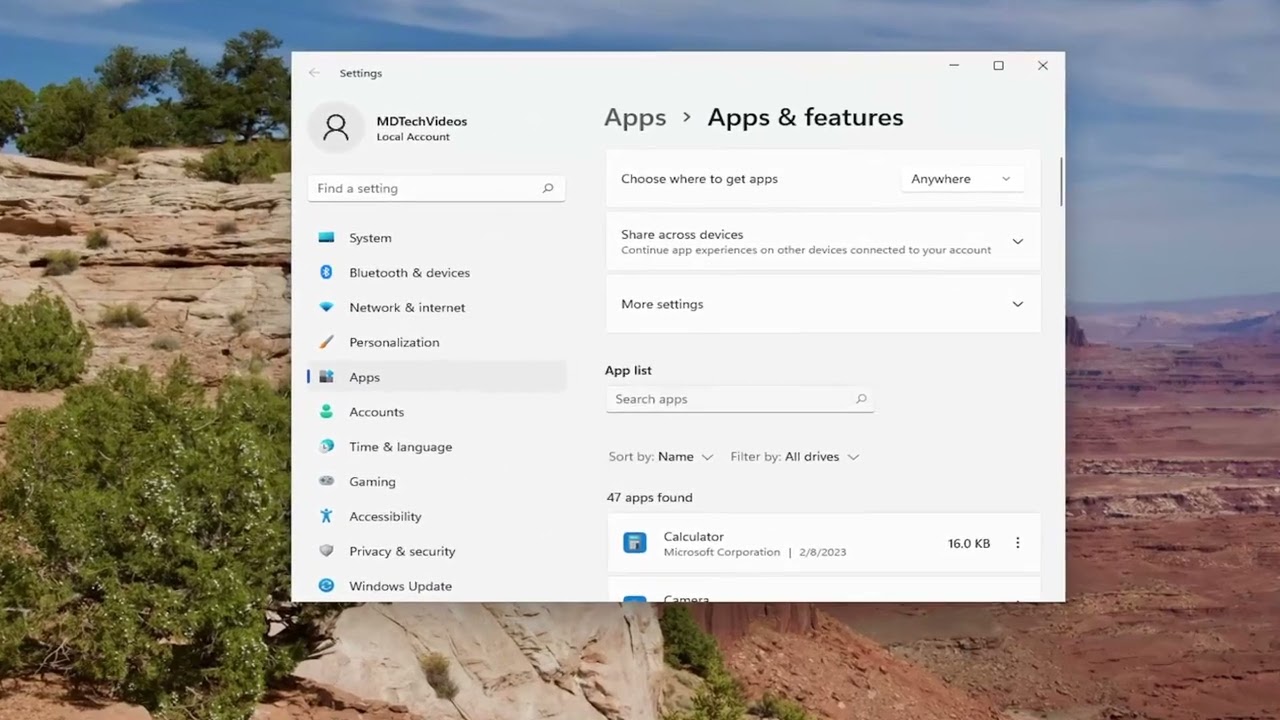Click the Personalization paintbrush icon

pyautogui.click(x=326, y=342)
